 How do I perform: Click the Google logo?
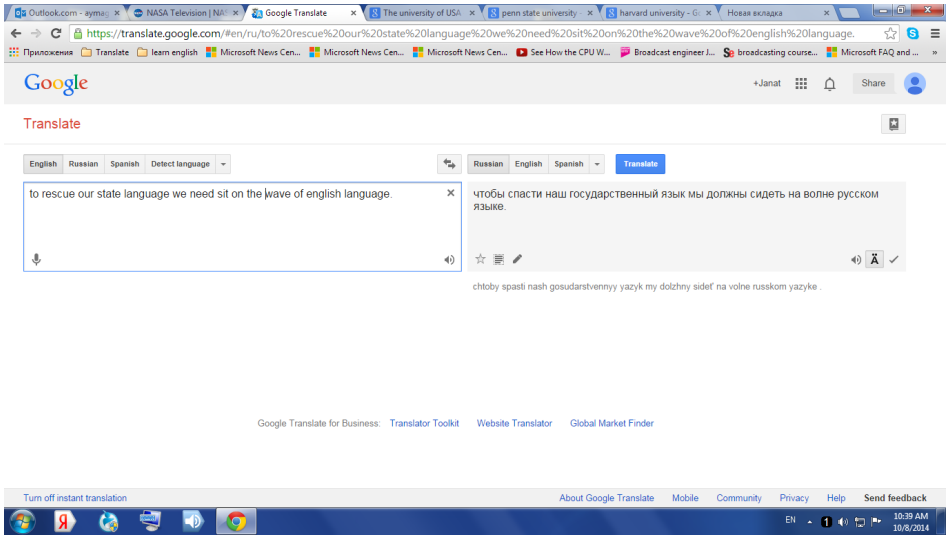(56, 83)
